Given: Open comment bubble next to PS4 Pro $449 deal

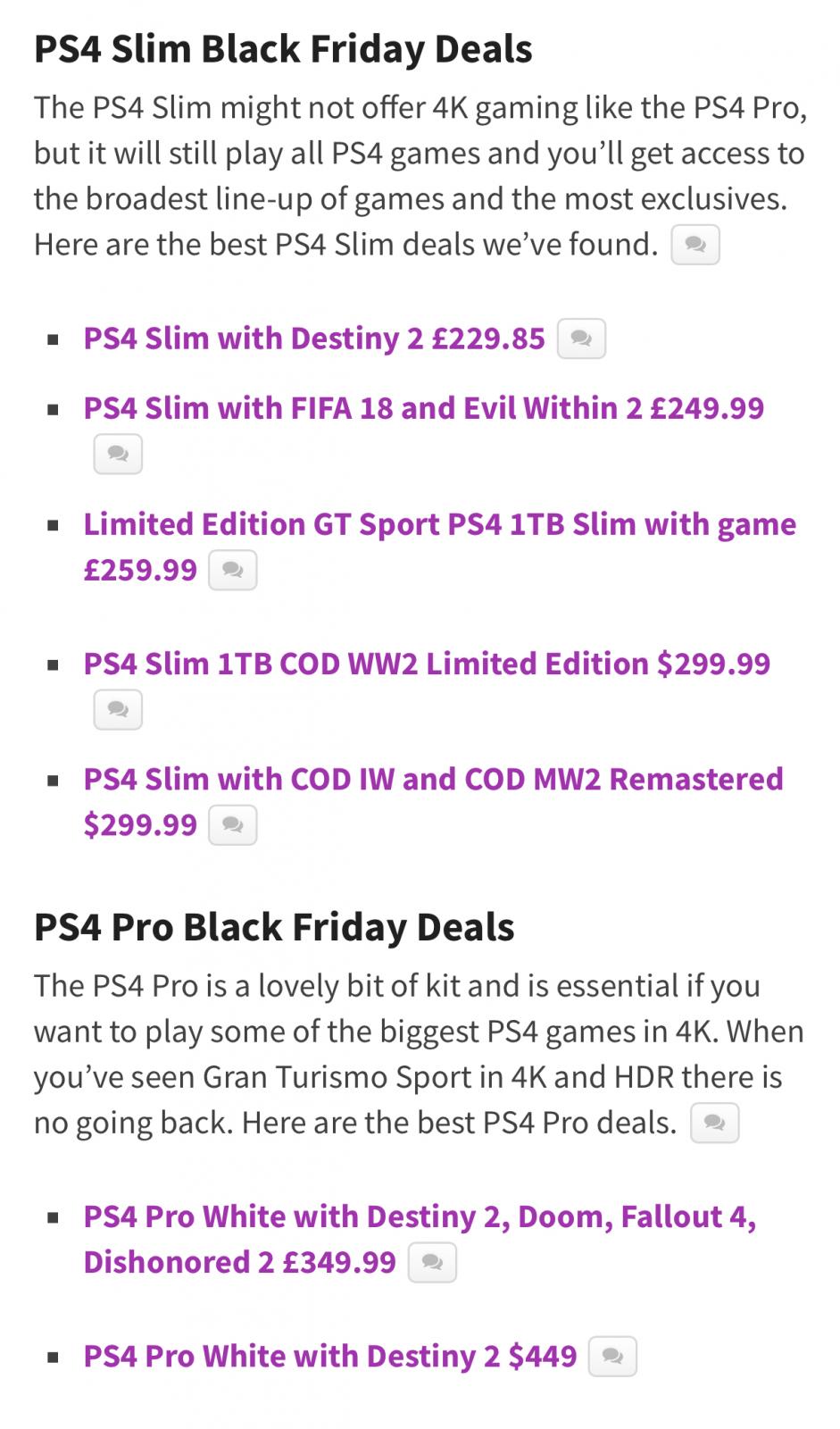Looking at the screenshot, I should click(x=612, y=1357).
